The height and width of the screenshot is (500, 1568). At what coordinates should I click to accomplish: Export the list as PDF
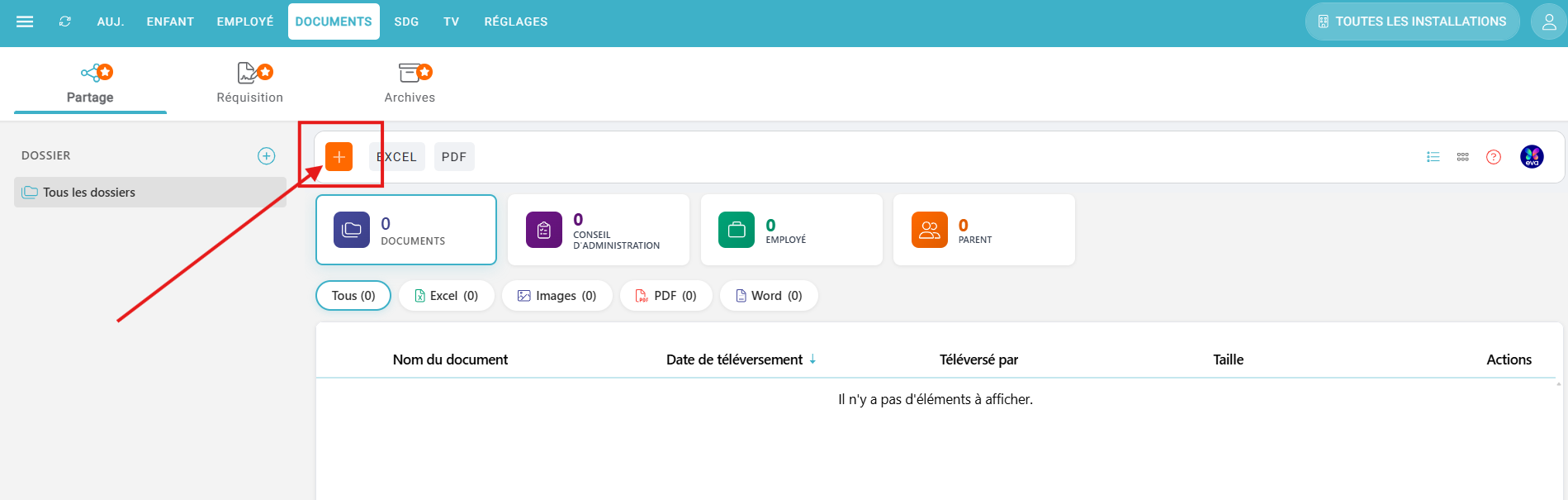[x=454, y=157]
